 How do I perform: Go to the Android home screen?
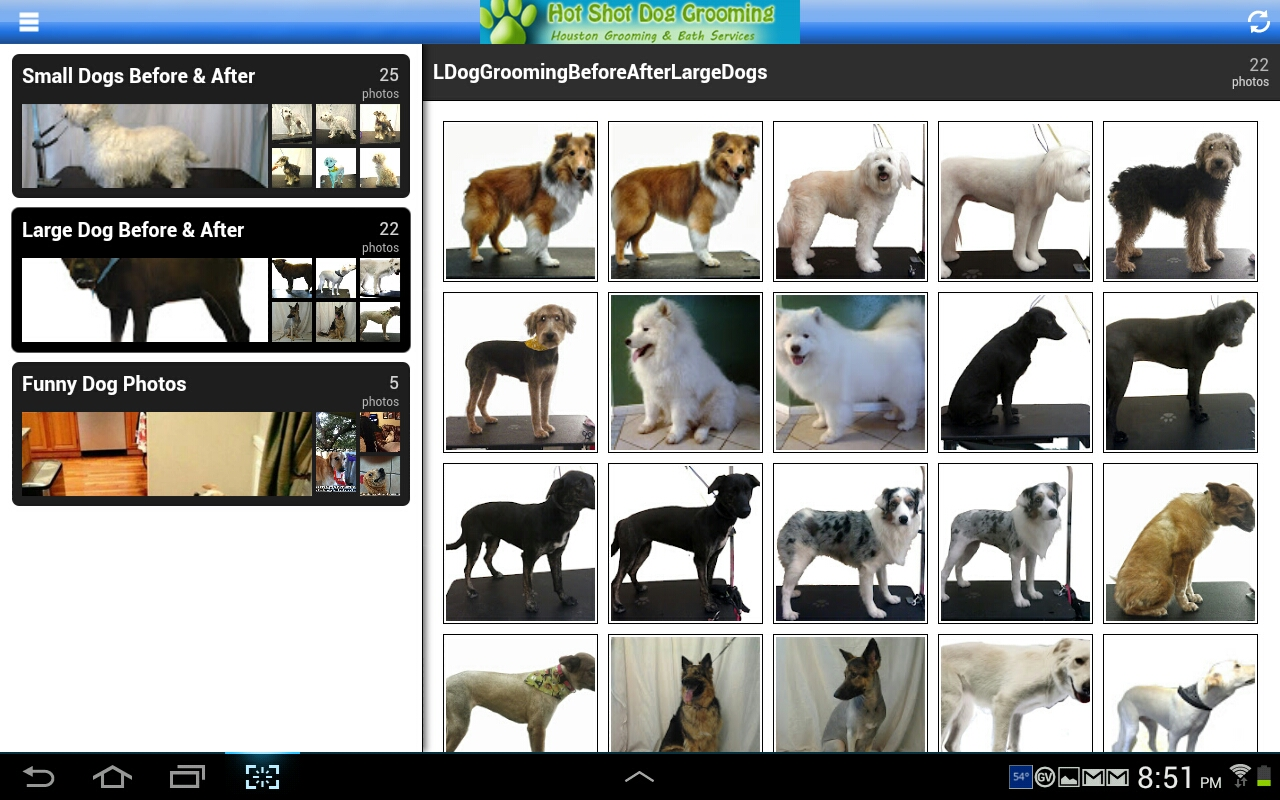(112, 776)
